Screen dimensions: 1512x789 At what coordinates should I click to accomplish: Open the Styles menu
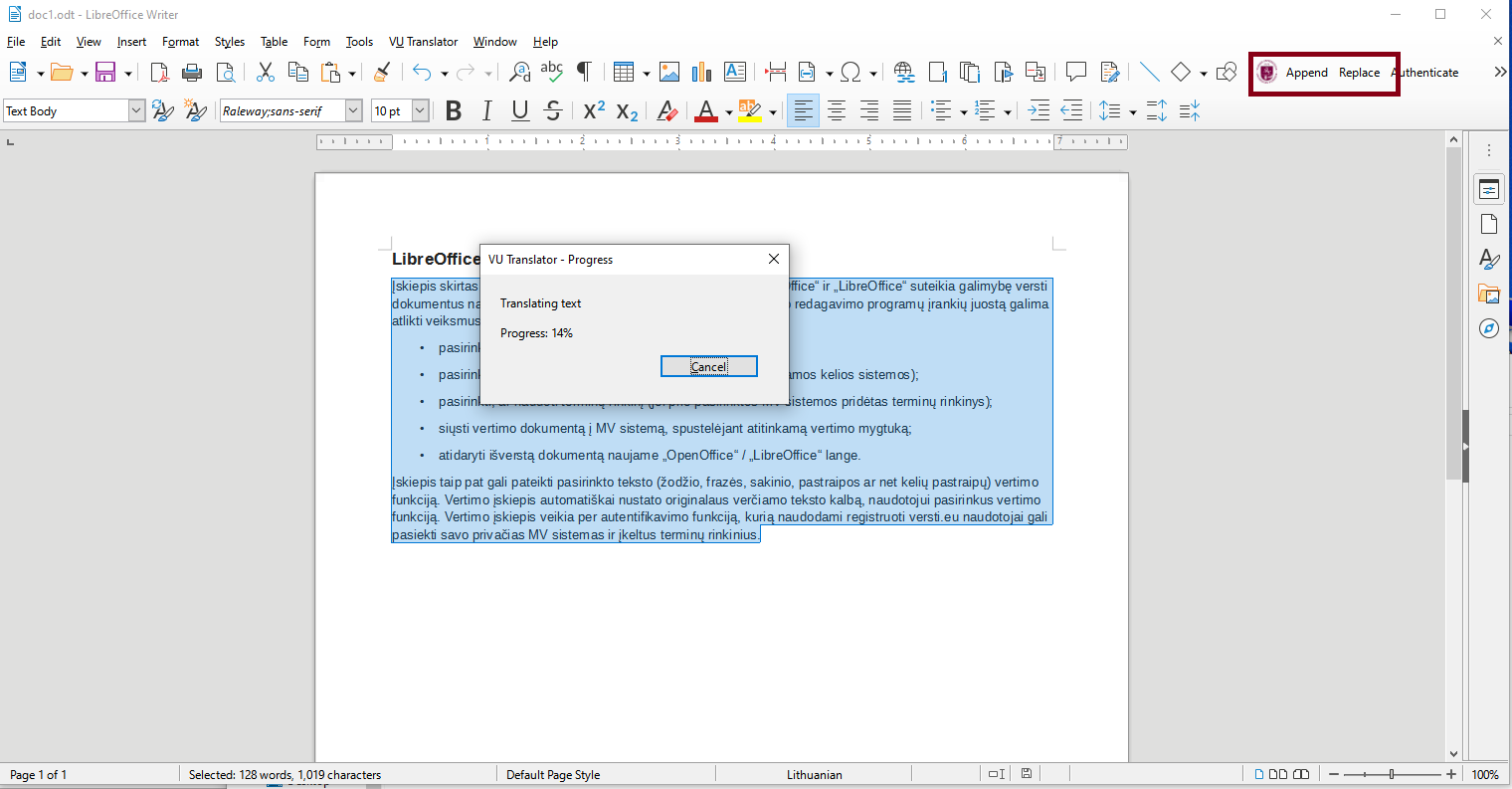[230, 42]
